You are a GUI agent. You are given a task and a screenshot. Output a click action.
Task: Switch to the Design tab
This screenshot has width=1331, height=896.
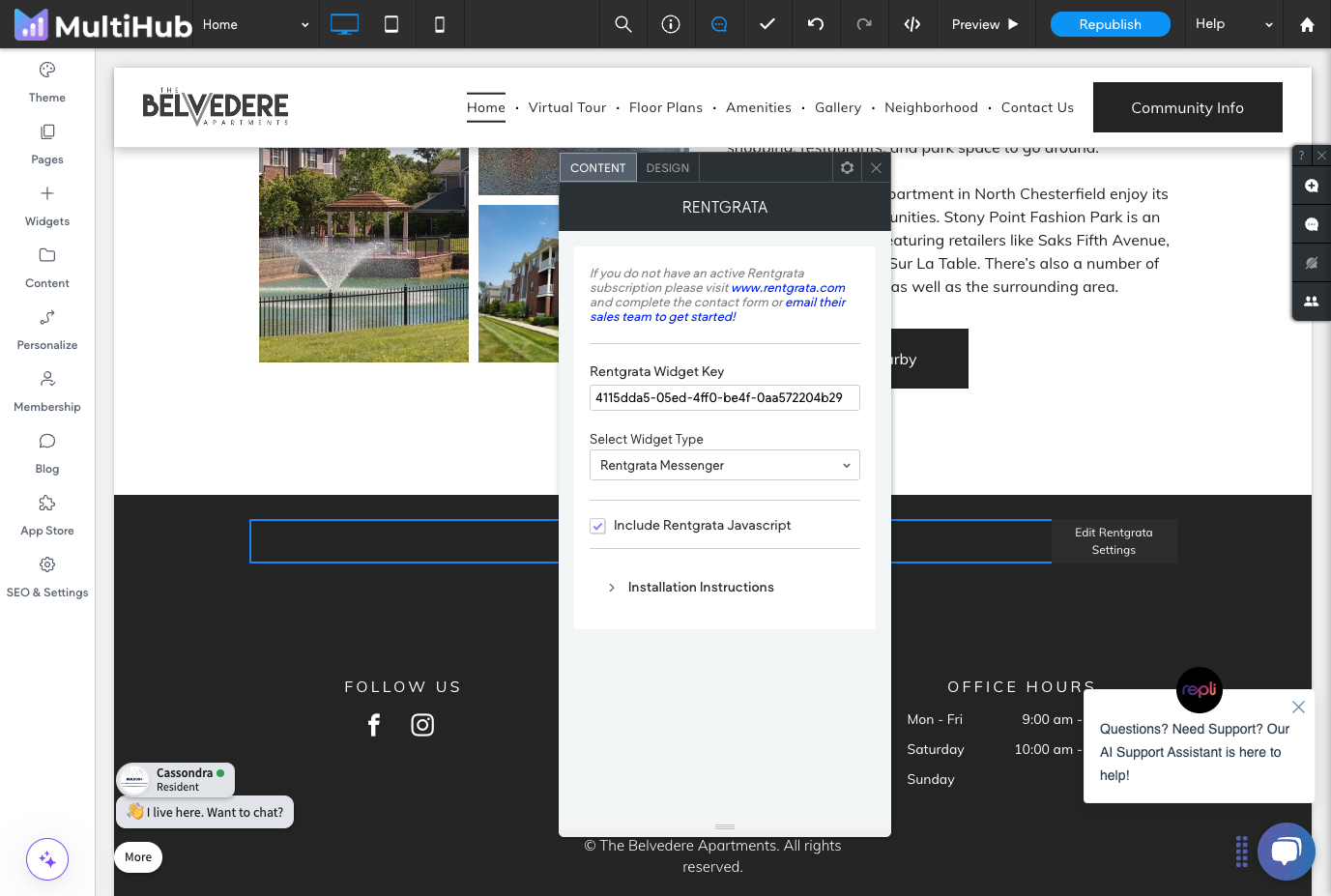point(668,167)
